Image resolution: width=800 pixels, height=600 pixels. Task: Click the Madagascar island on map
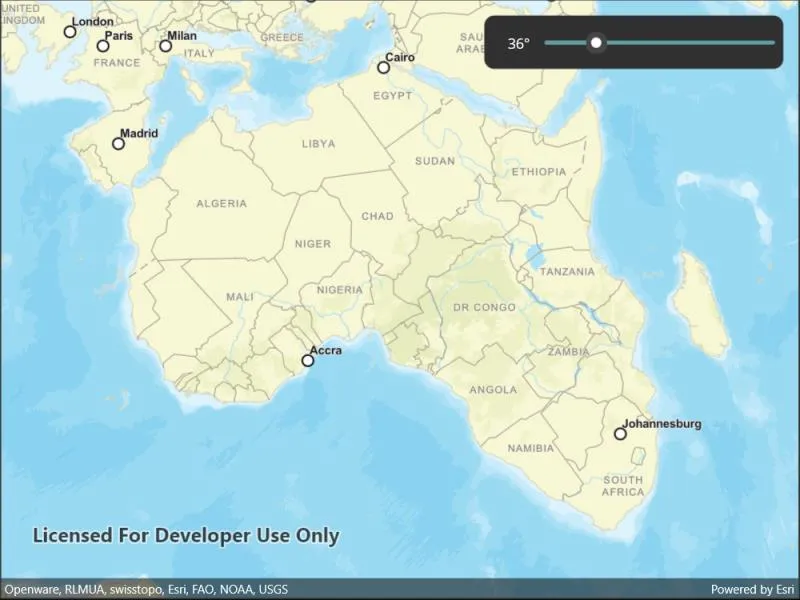pos(700,305)
